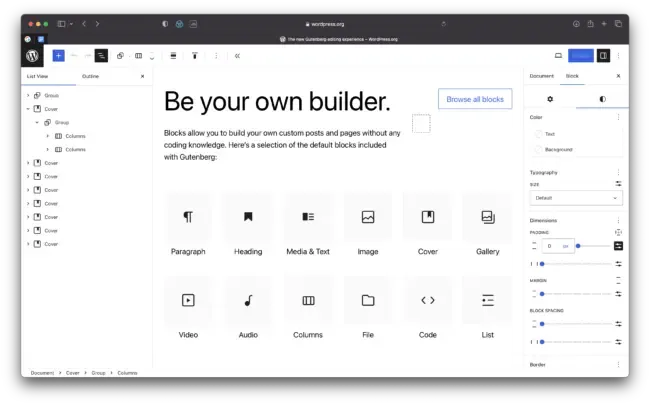Go forward with the browser forward arrow
Screen dimensions: 650x405
97,24
